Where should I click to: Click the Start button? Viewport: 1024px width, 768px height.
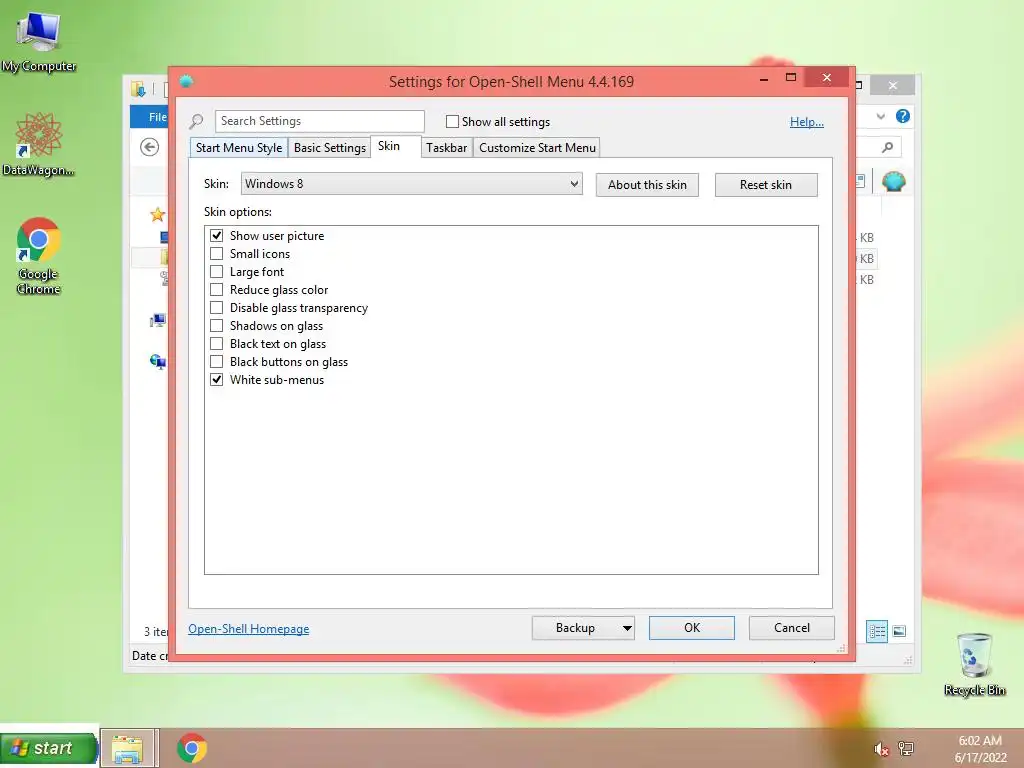[x=49, y=748]
